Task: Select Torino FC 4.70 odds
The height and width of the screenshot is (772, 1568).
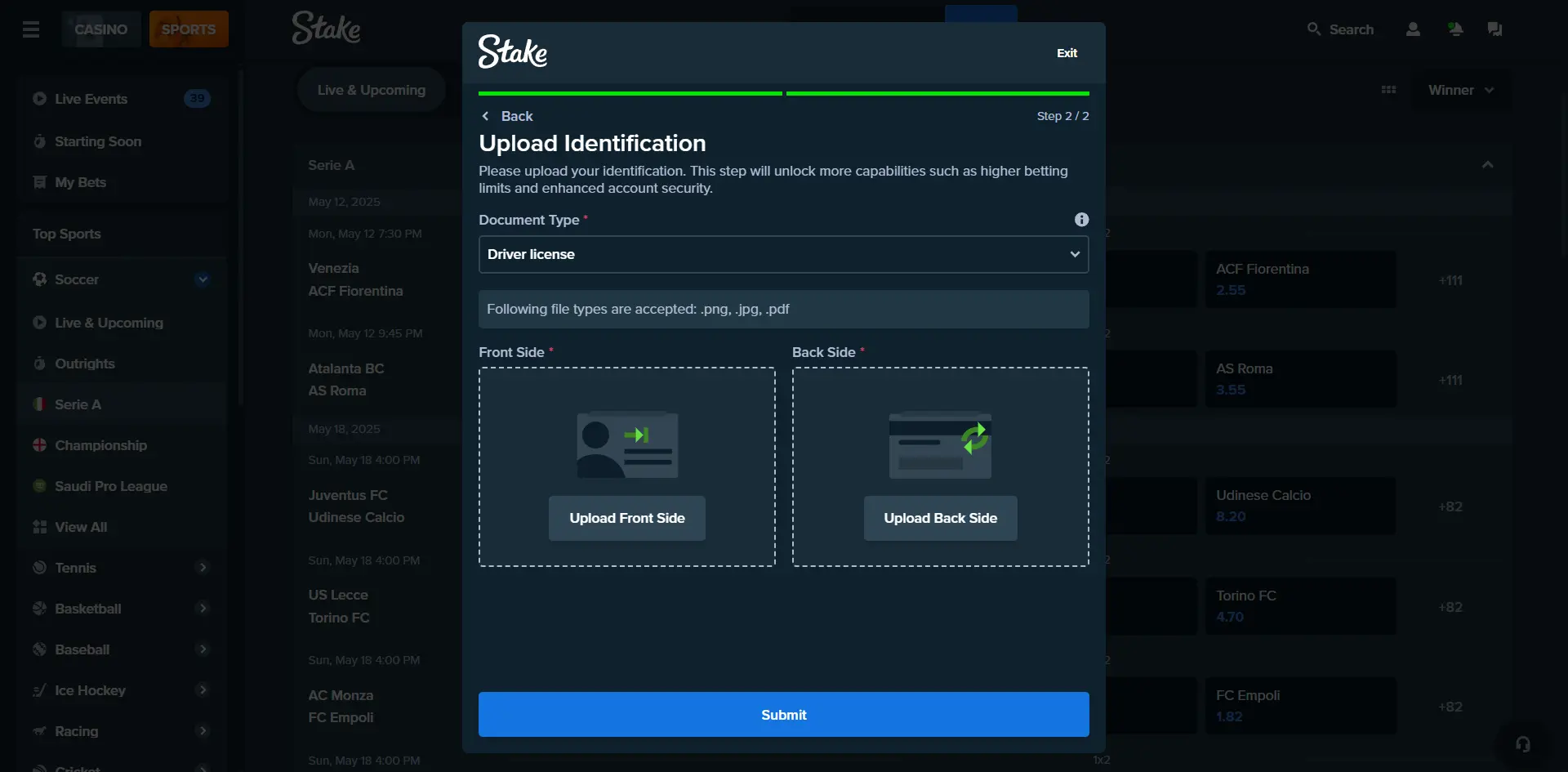Action: (x=1301, y=606)
